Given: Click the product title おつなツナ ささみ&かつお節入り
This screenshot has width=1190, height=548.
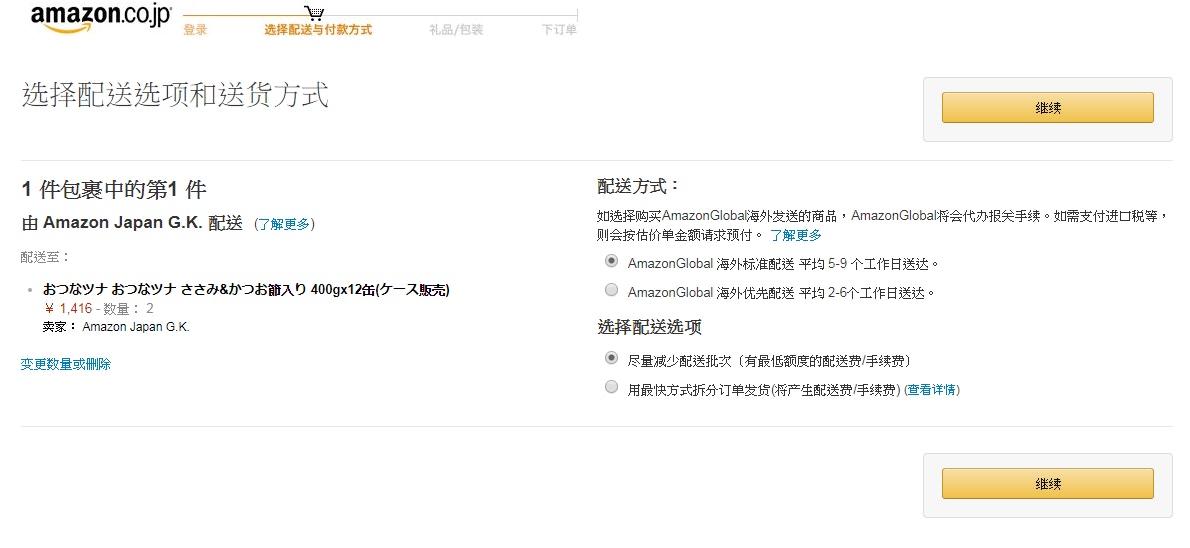Looking at the screenshot, I should coord(247,289).
